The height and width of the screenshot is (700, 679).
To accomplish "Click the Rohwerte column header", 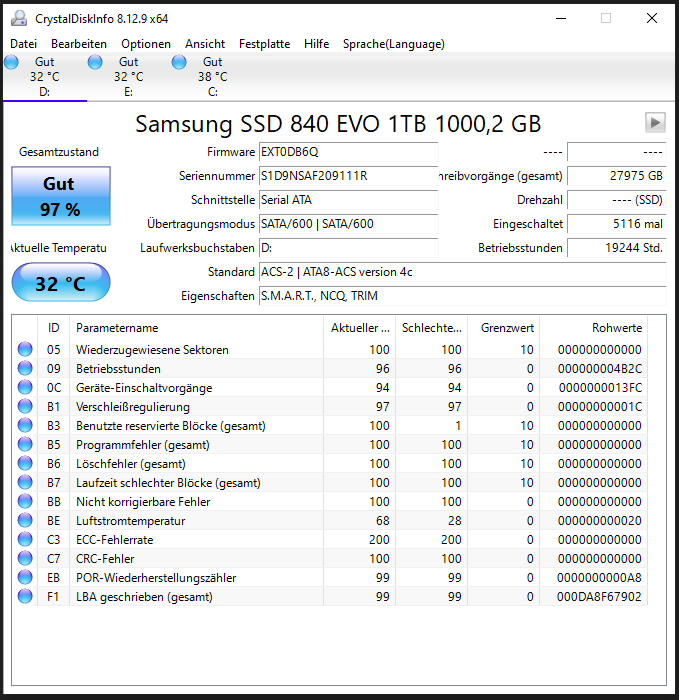I will point(594,328).
